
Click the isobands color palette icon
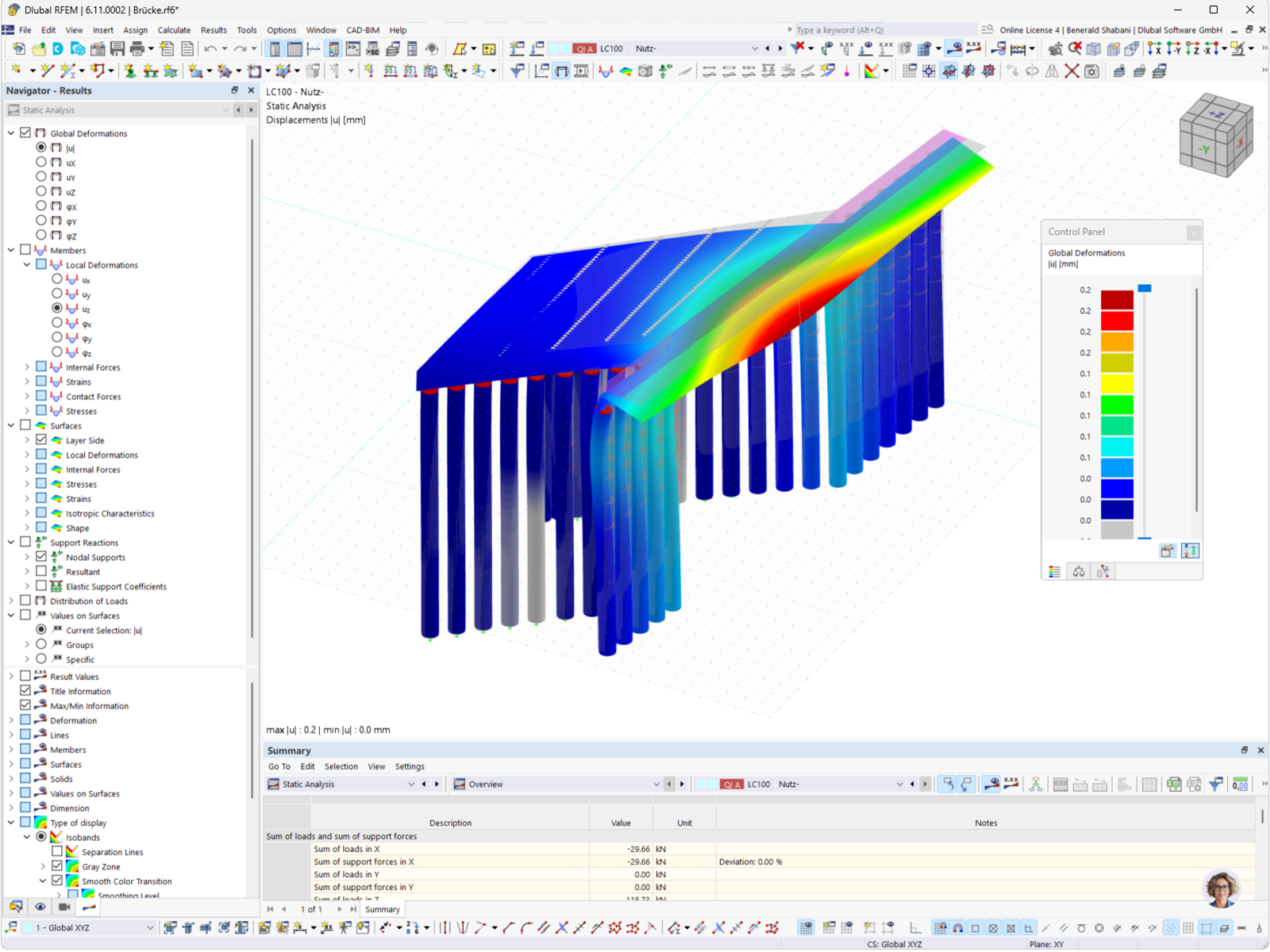click(872, 71)
